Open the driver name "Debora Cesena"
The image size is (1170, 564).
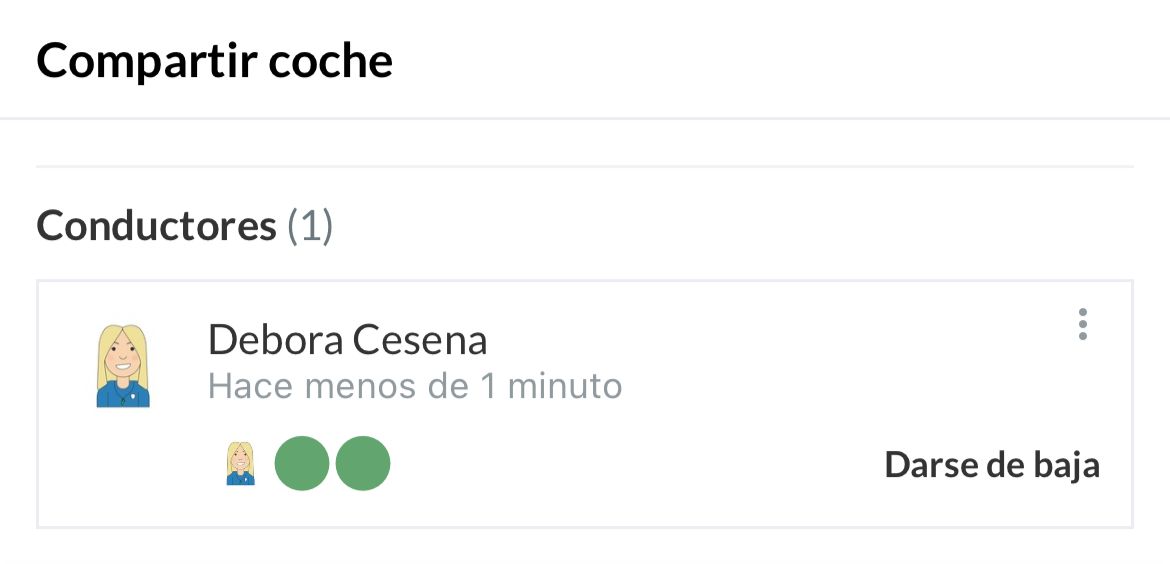[x=347, y=341]
